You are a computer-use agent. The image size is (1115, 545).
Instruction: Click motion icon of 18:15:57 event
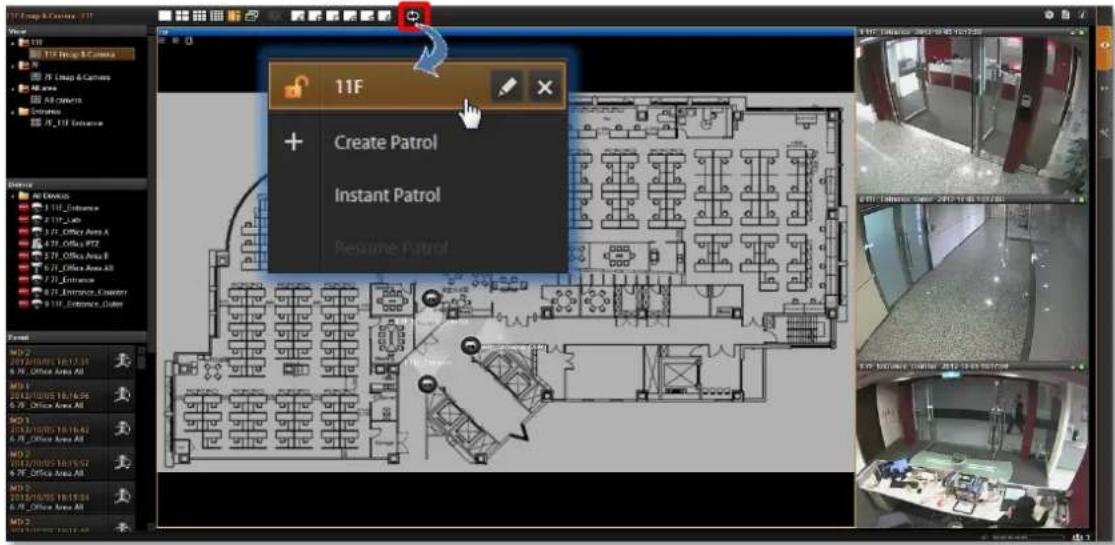click(x=122, y=462)
